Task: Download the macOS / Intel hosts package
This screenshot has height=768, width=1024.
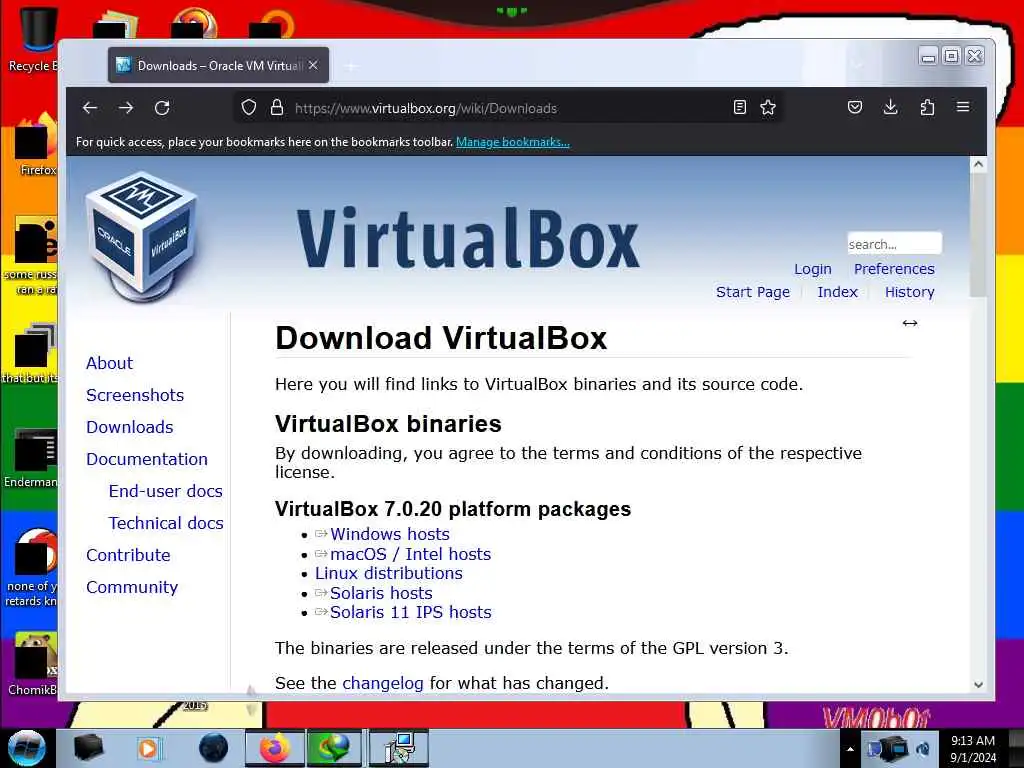Action: click(x=410, y=554)
